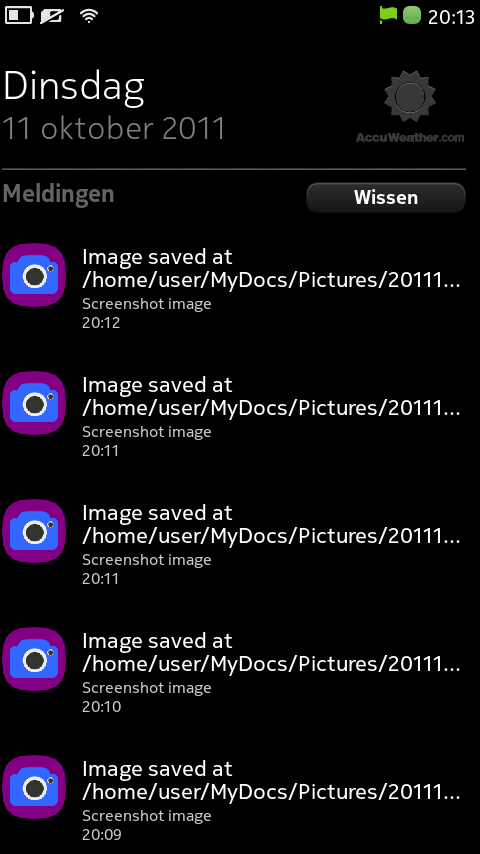Tap the Meldingen section header
The width and height of the screenshot is (480, 854).
point(58,194)
